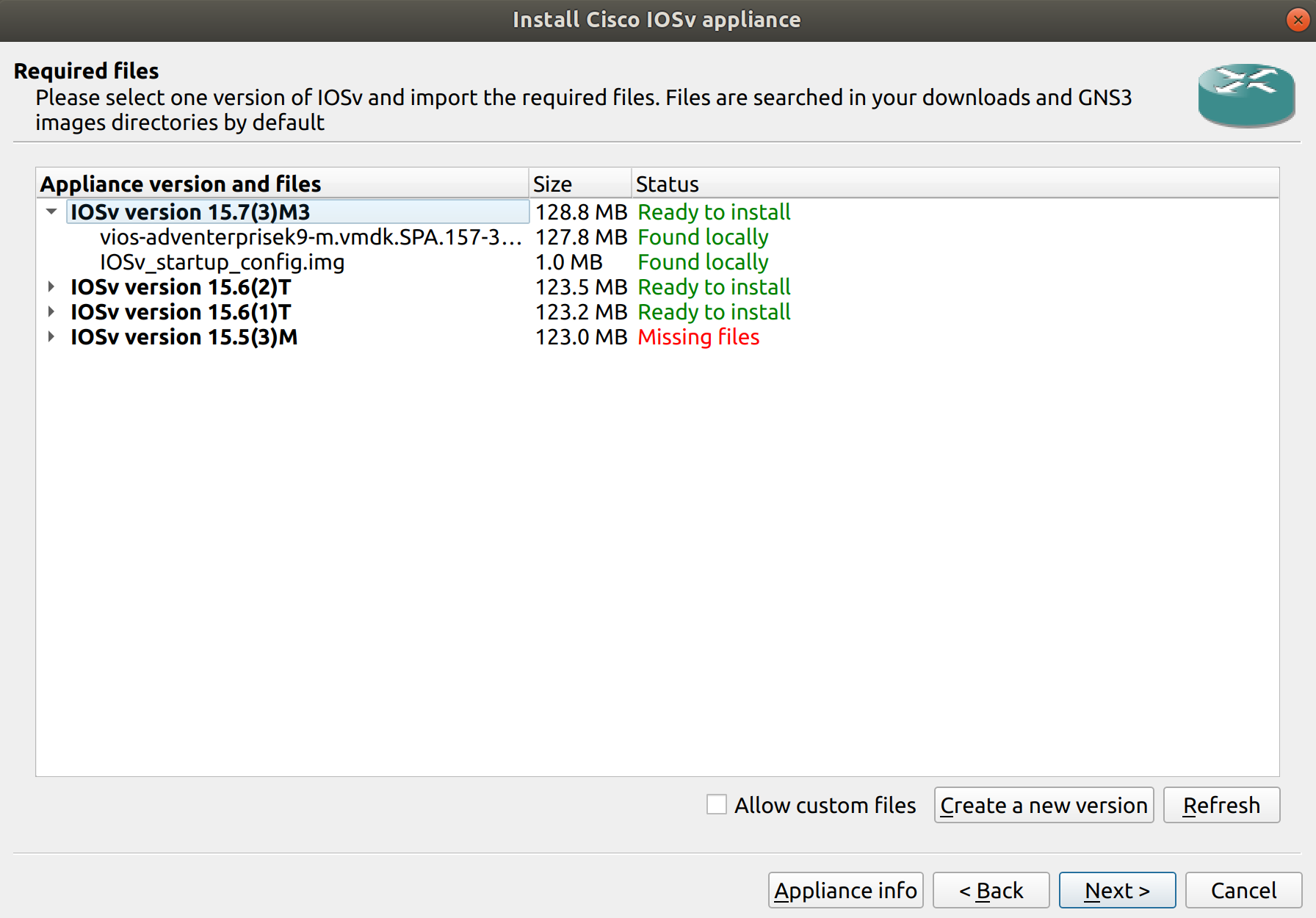Click the 128.8 MB size cell
The image size is (1316, 918).
pos(581,212)
